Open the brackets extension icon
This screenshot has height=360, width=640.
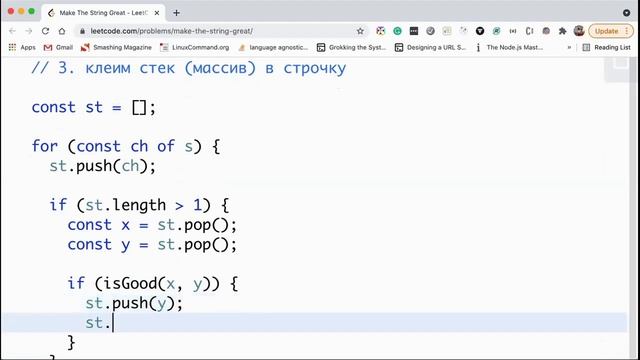(513, 31)
